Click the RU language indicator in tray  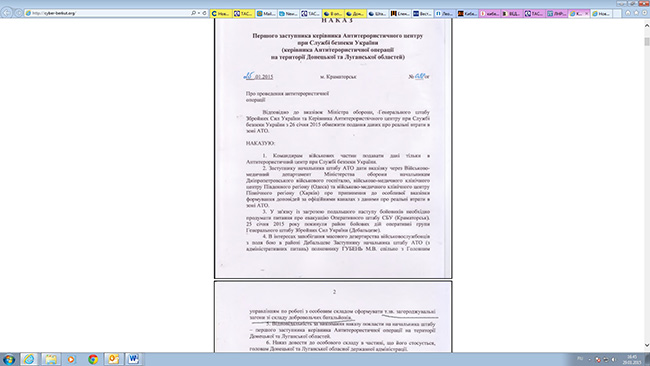[580, 359]
